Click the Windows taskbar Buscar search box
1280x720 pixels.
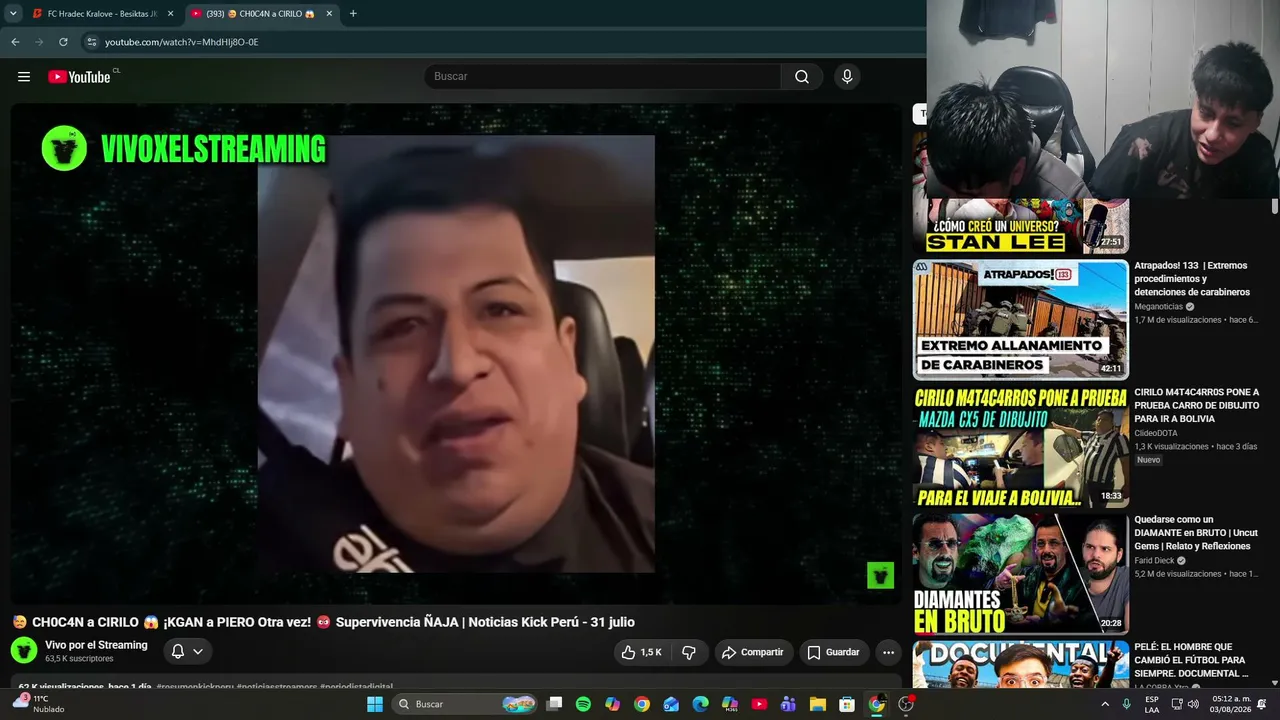tap(463, 704)
